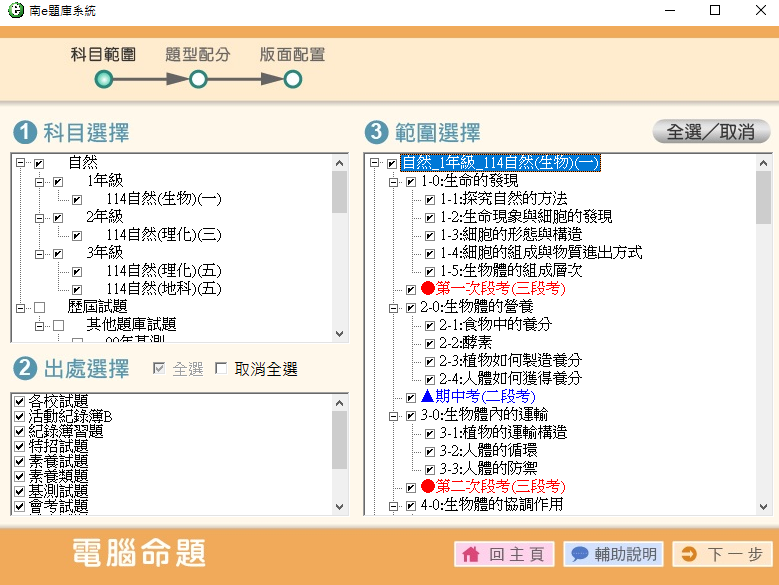
Task: Click the green app icon in title bar
Action: (x=15, y=11)
